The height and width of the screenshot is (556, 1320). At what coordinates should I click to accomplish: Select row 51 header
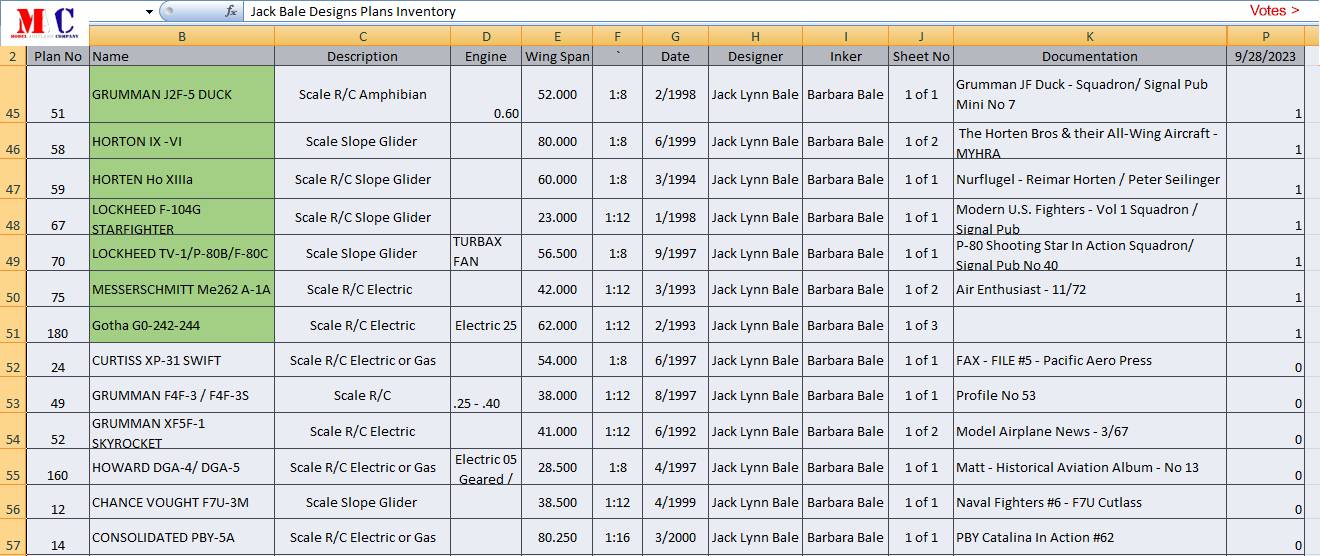13,325
